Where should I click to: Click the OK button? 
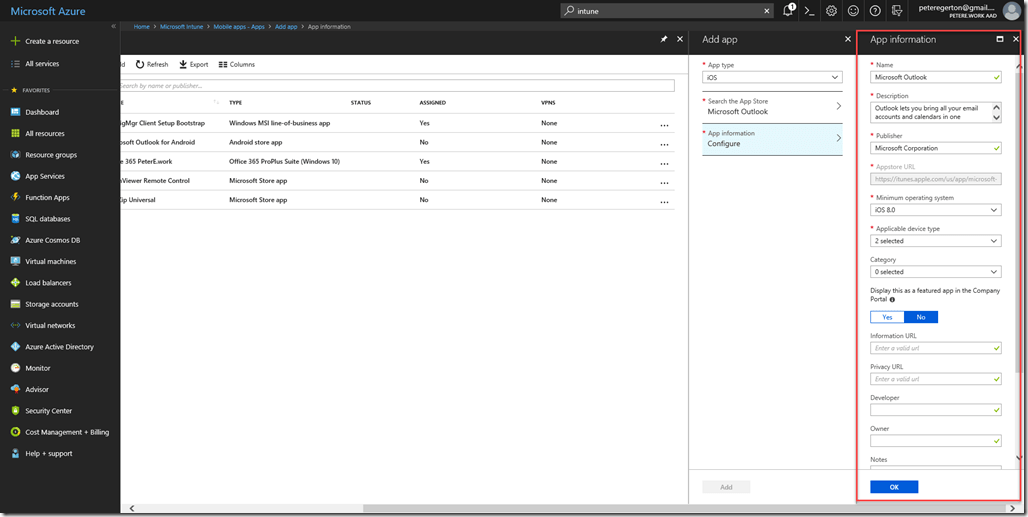coord(894,487)
